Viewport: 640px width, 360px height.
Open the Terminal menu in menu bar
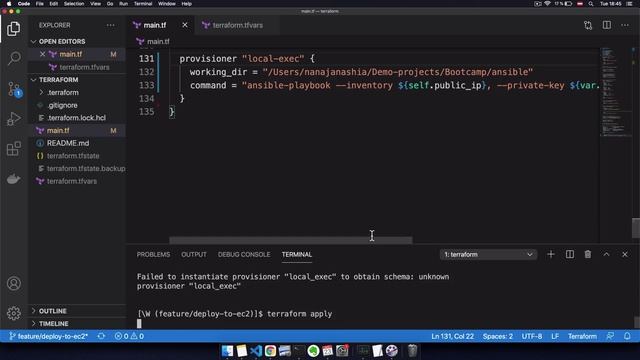coord(143,4)
